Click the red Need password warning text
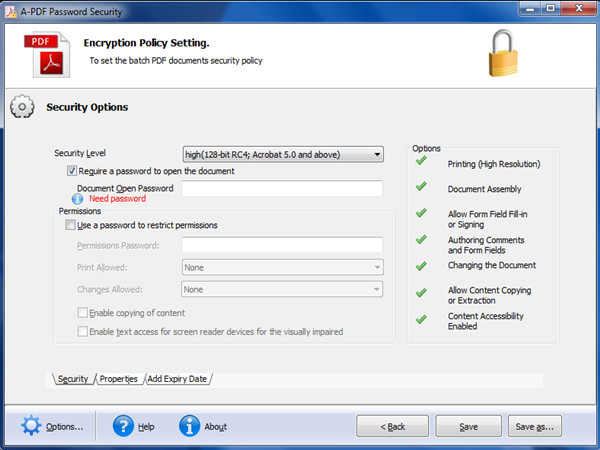 coord(117,199)
